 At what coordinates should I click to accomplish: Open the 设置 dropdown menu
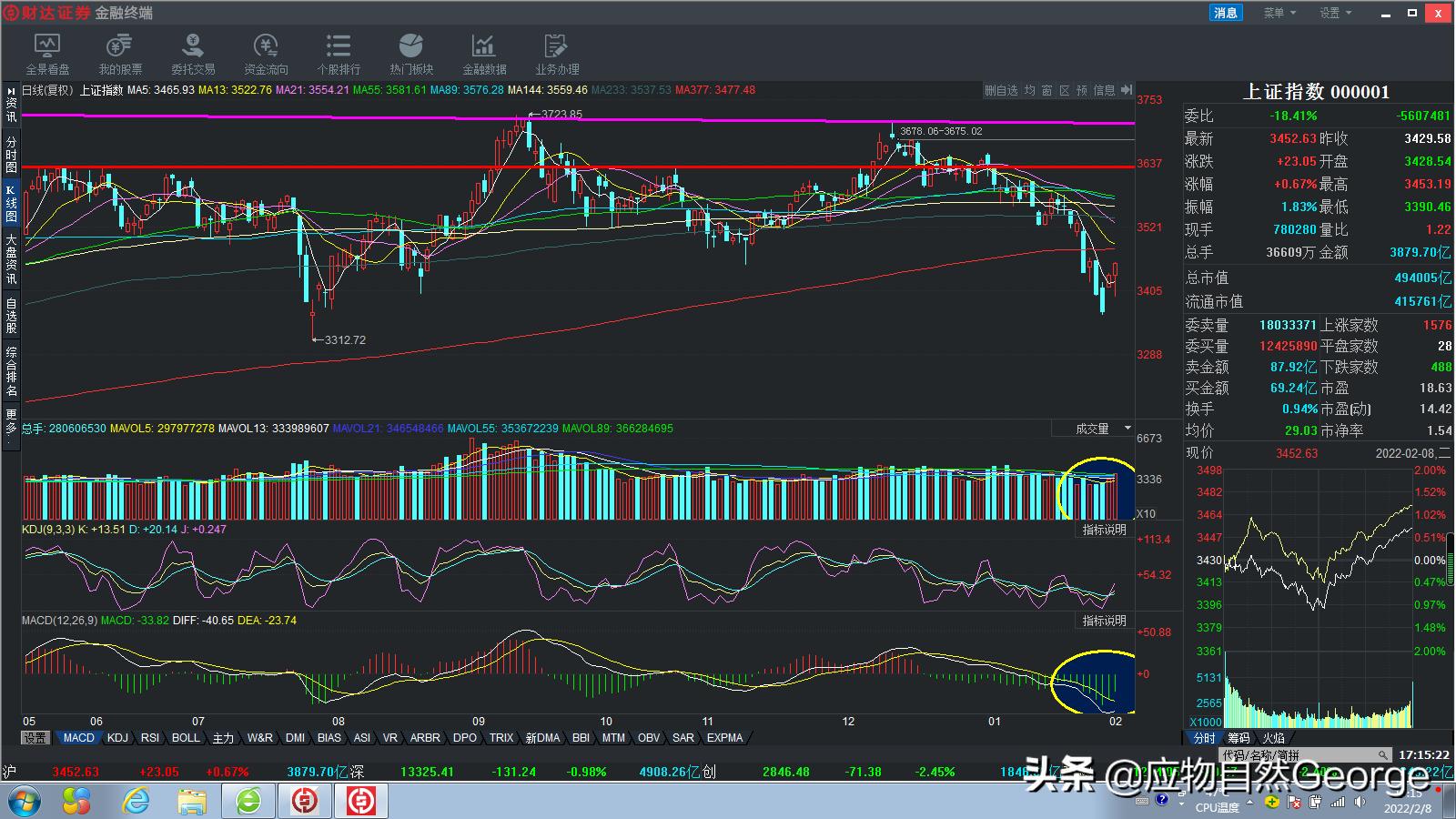(x=1332, y=13)
